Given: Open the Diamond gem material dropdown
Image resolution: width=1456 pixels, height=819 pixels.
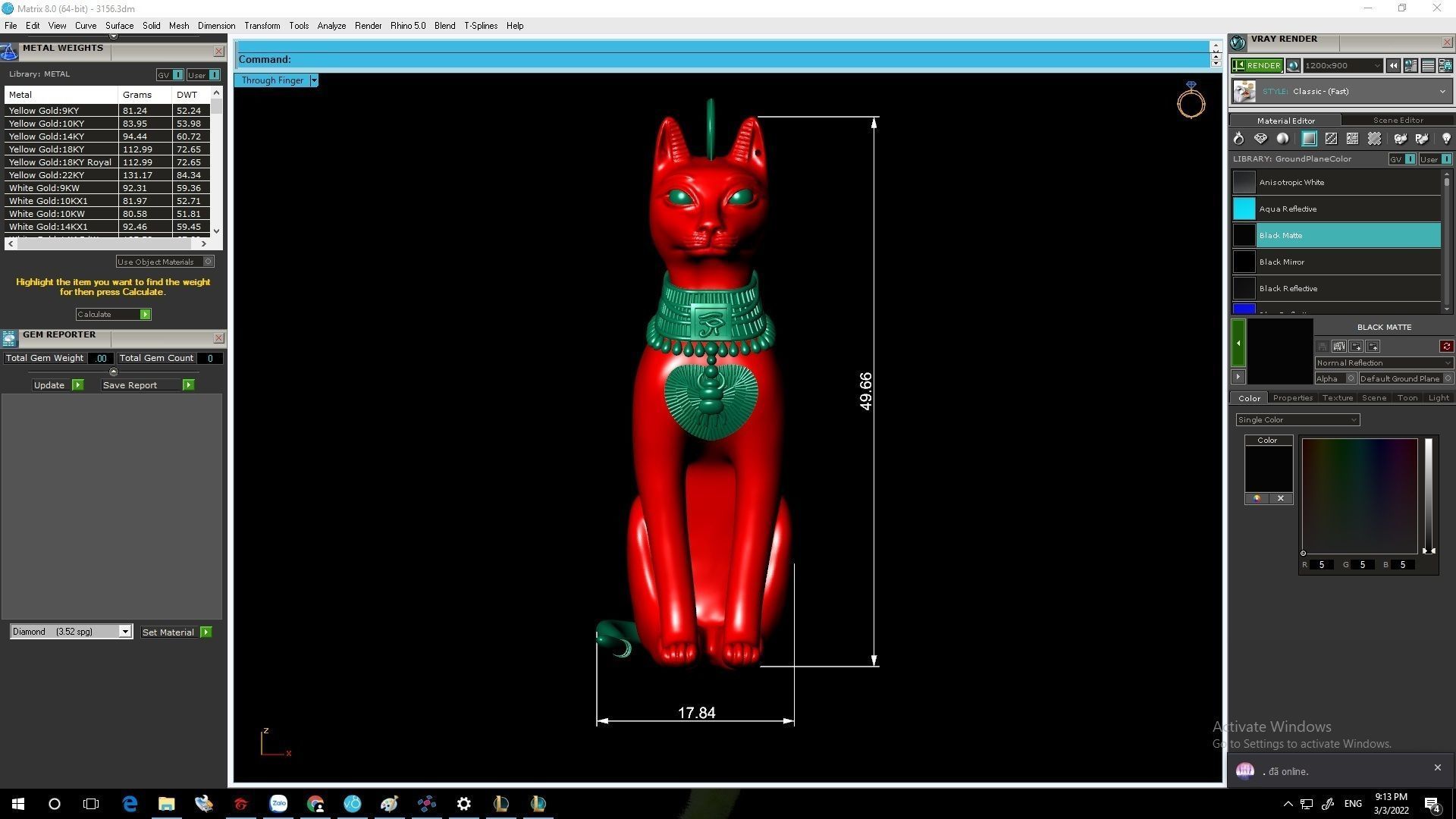Looking at the screenshot, I should point(71,632).
